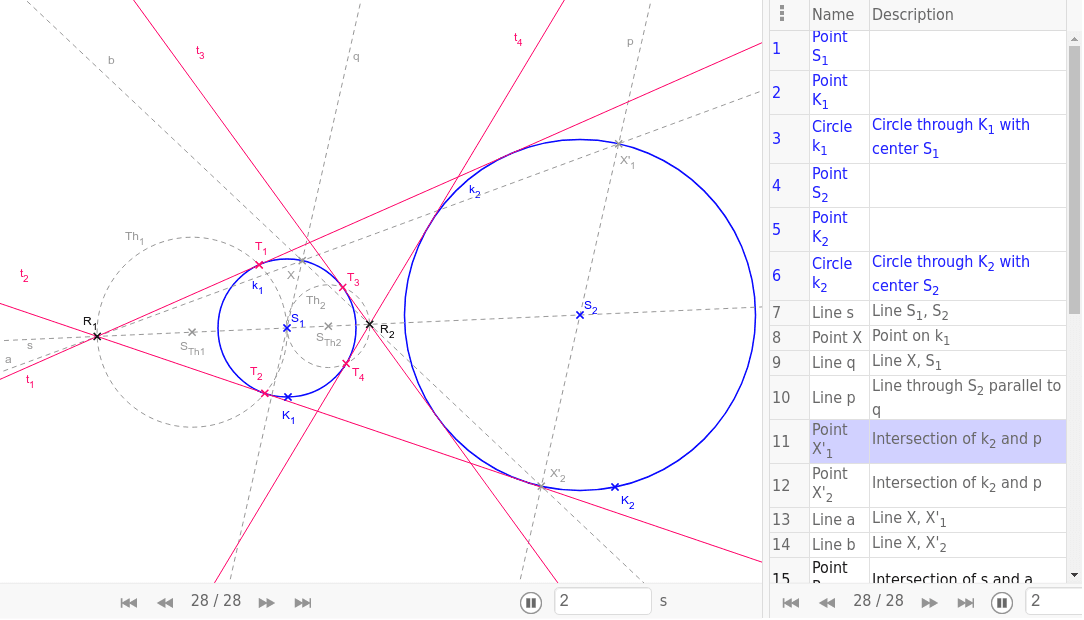Image resolution: width=1084 pixels, height=620 pixels.
Task: Click the animation delay field showing 2
Action: (x=602, y=601)
